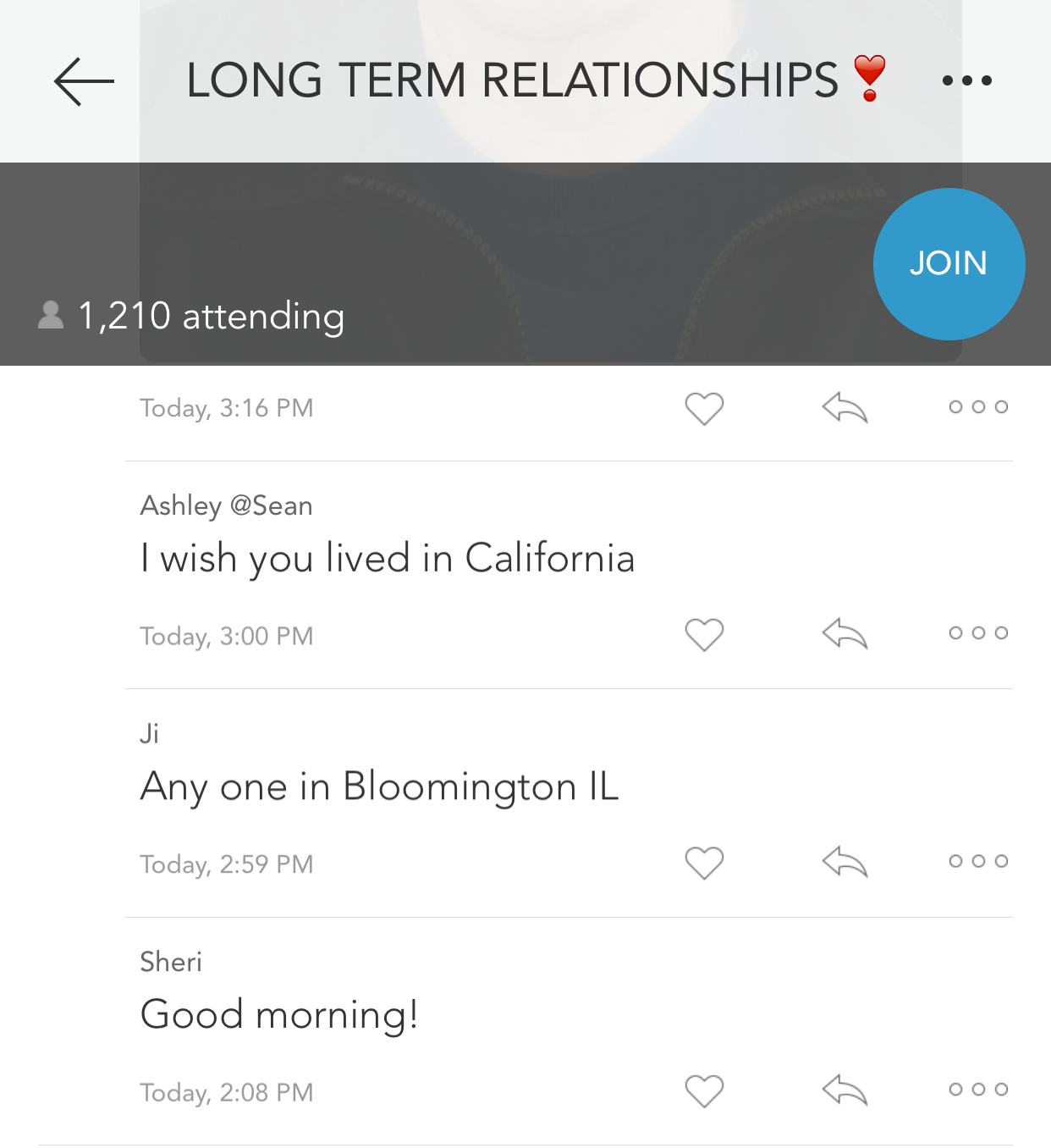
Task: Tap the 1,210 attending count
Action: pos(211,316)
